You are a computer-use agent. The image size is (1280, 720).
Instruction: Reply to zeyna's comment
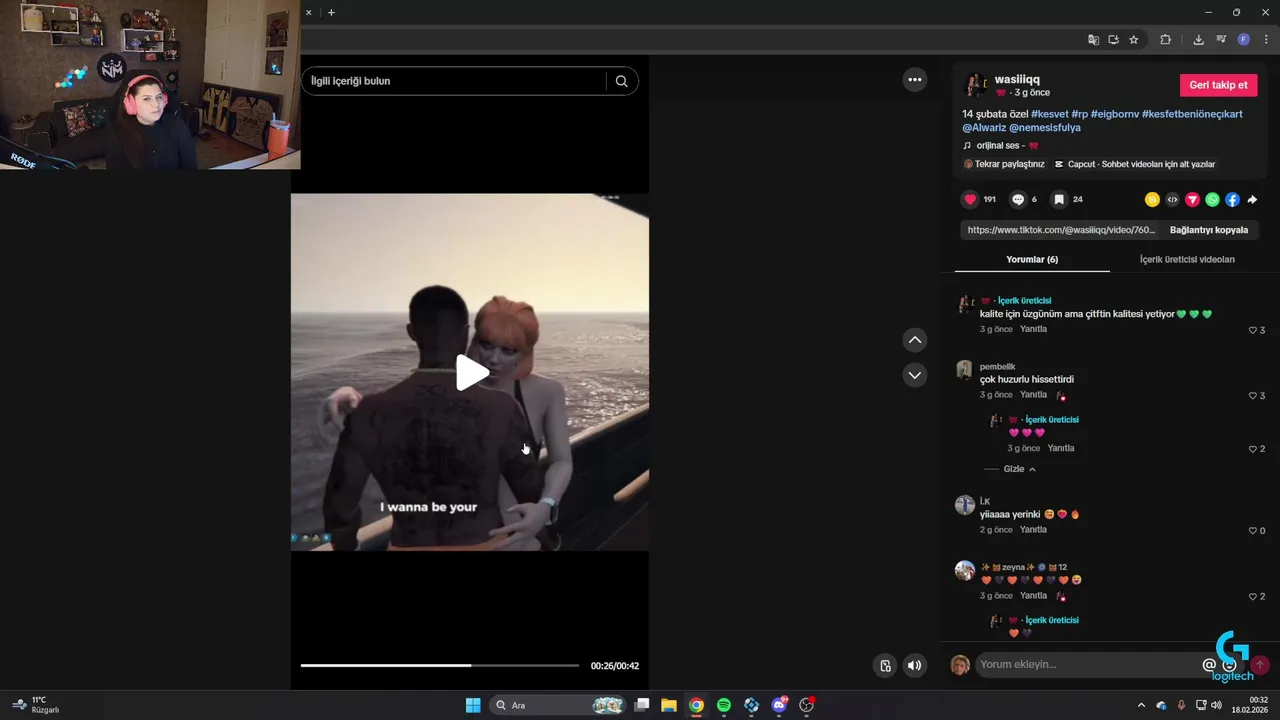click(x=1033, y=596)
